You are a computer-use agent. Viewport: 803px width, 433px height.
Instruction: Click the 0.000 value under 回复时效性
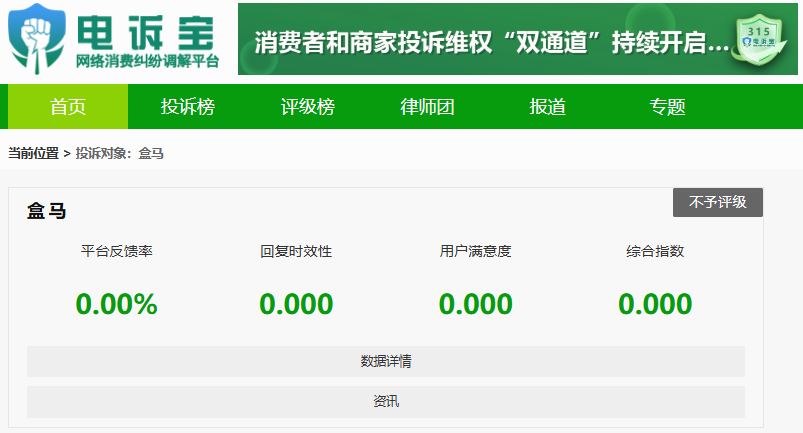pos(296,304)
